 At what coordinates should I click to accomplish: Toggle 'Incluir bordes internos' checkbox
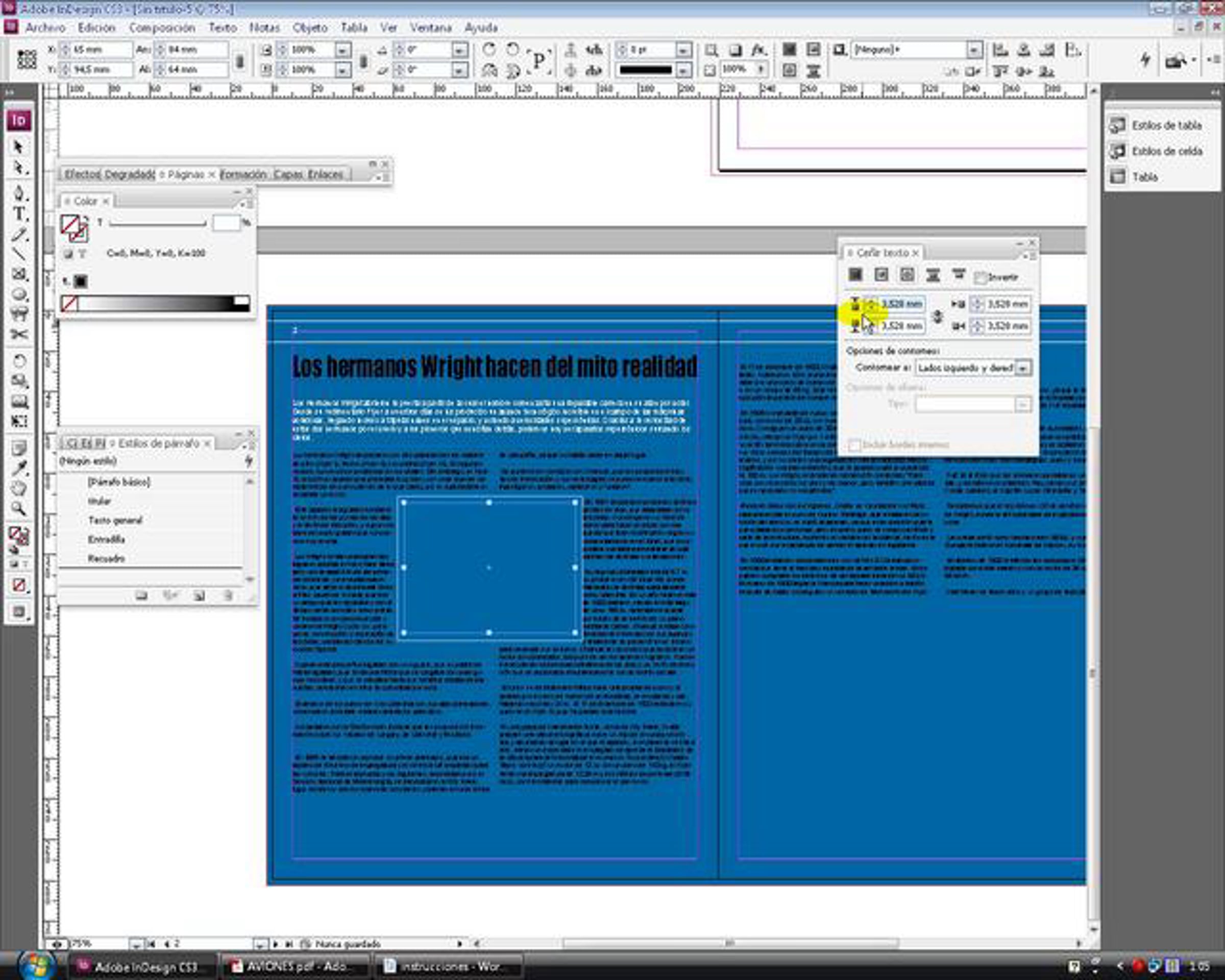(853, 445)
